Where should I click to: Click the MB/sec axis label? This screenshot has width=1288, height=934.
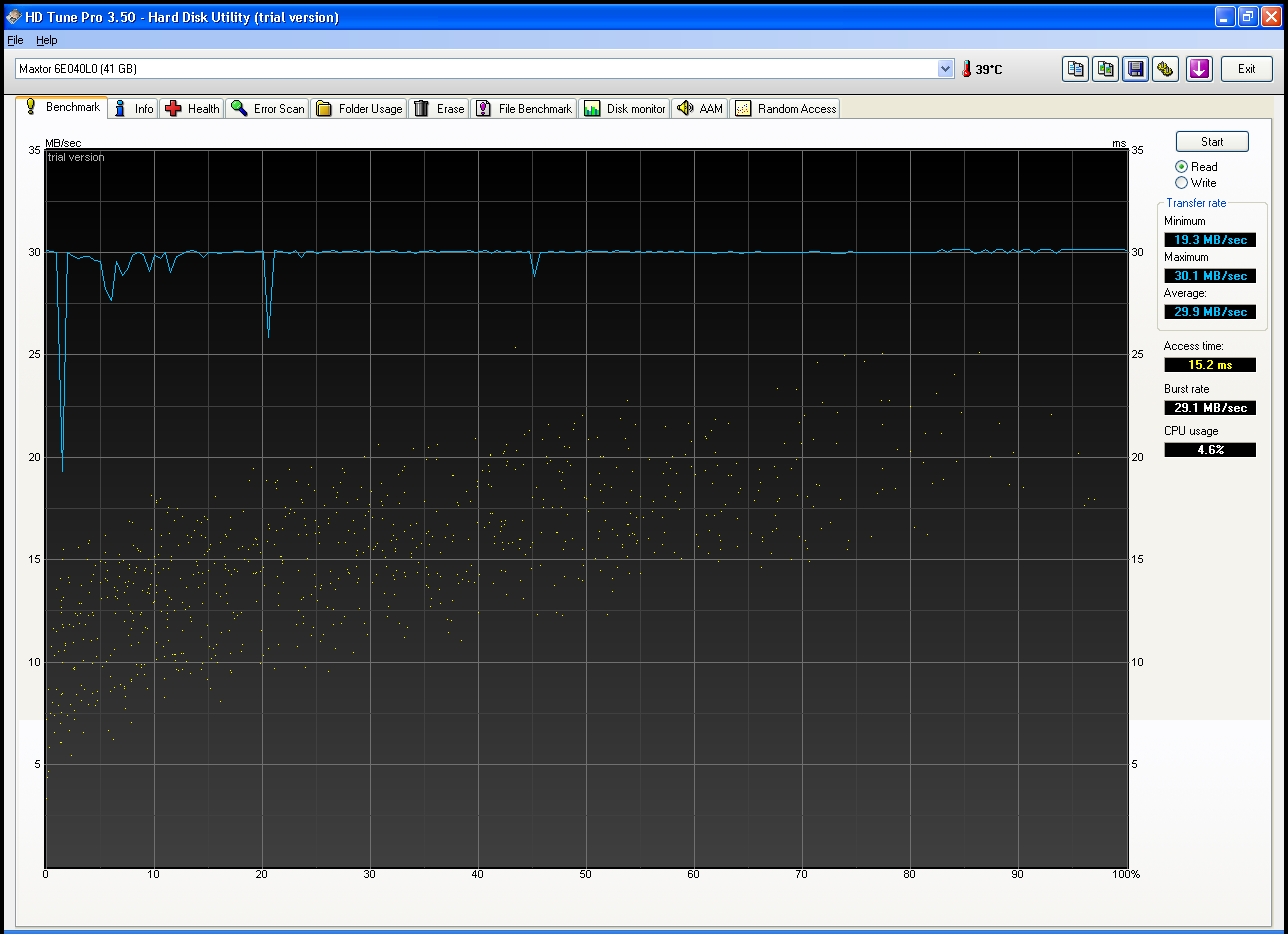[x=63, y=143]
